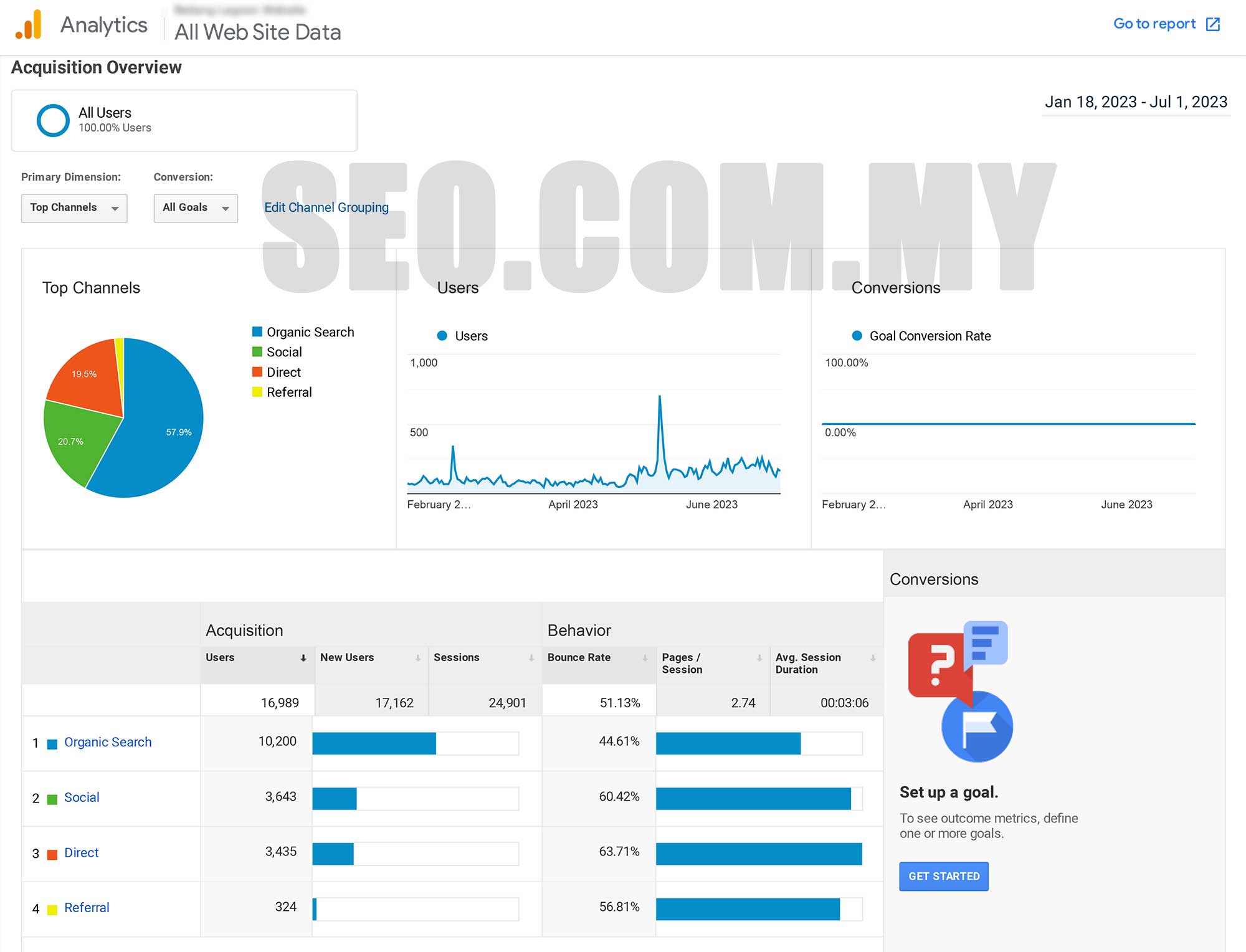Click the sort arrow in Sessions column
1246x952 pixels.
[531, 658]
